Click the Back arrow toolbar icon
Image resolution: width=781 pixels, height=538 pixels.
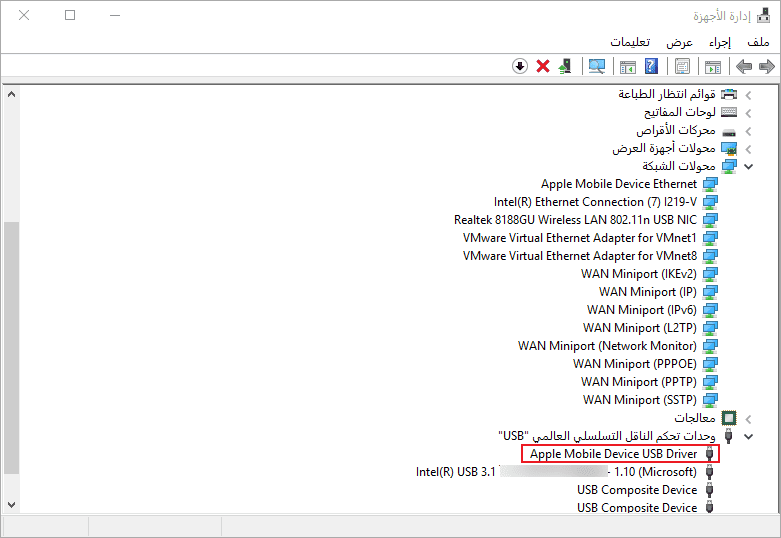pos(744,66)
